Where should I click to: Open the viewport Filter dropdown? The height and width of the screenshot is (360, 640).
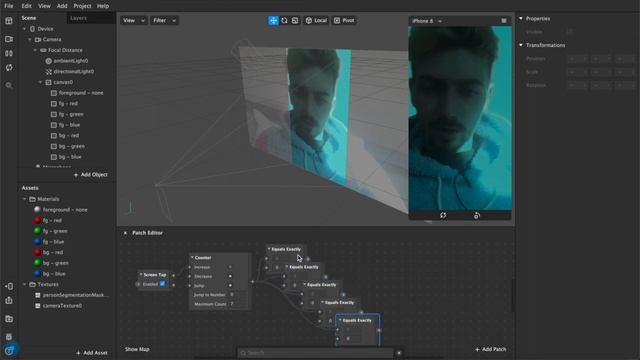tap(164, 20)
